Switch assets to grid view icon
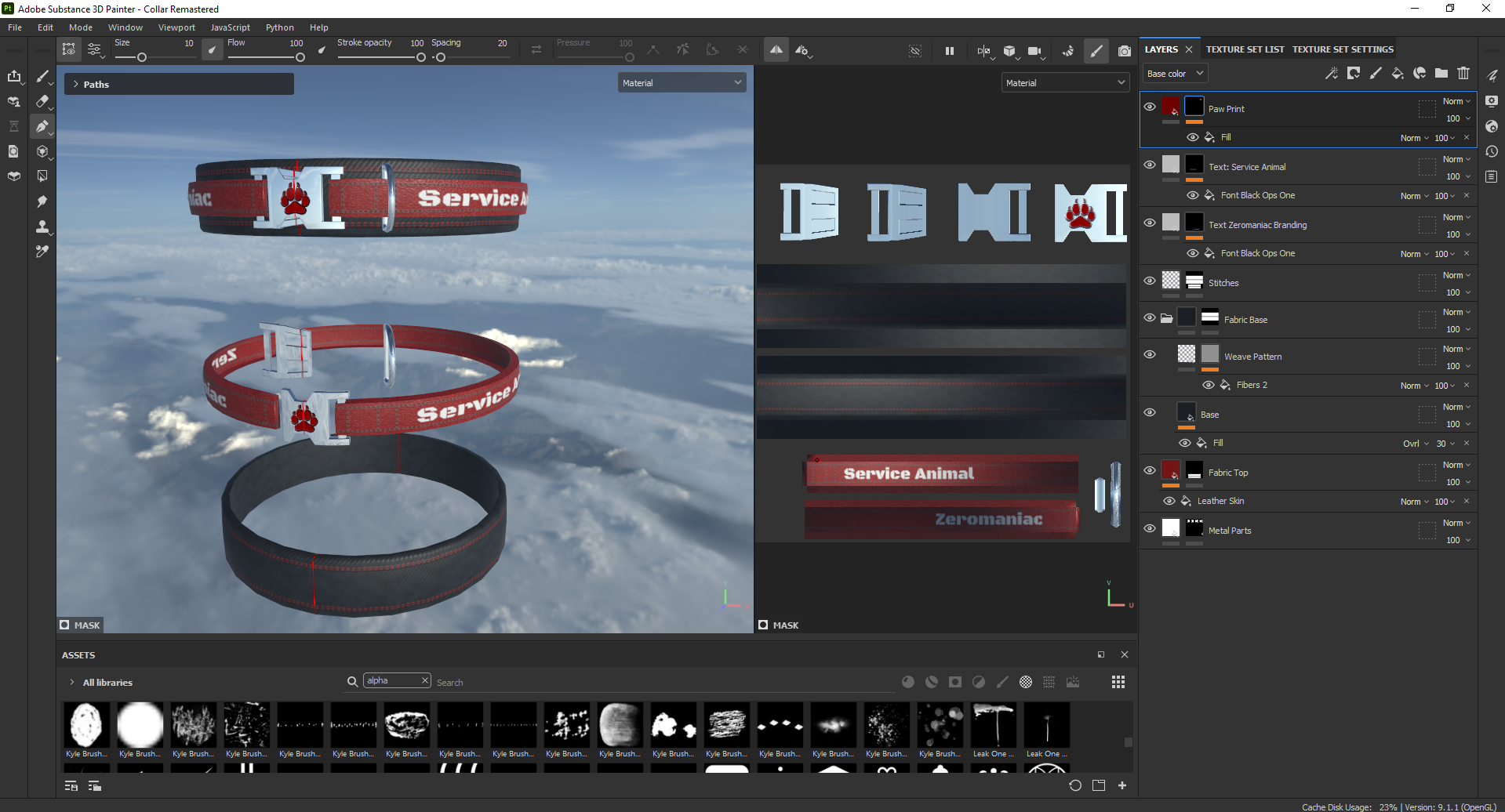1505x812 pixels. 1118,682
